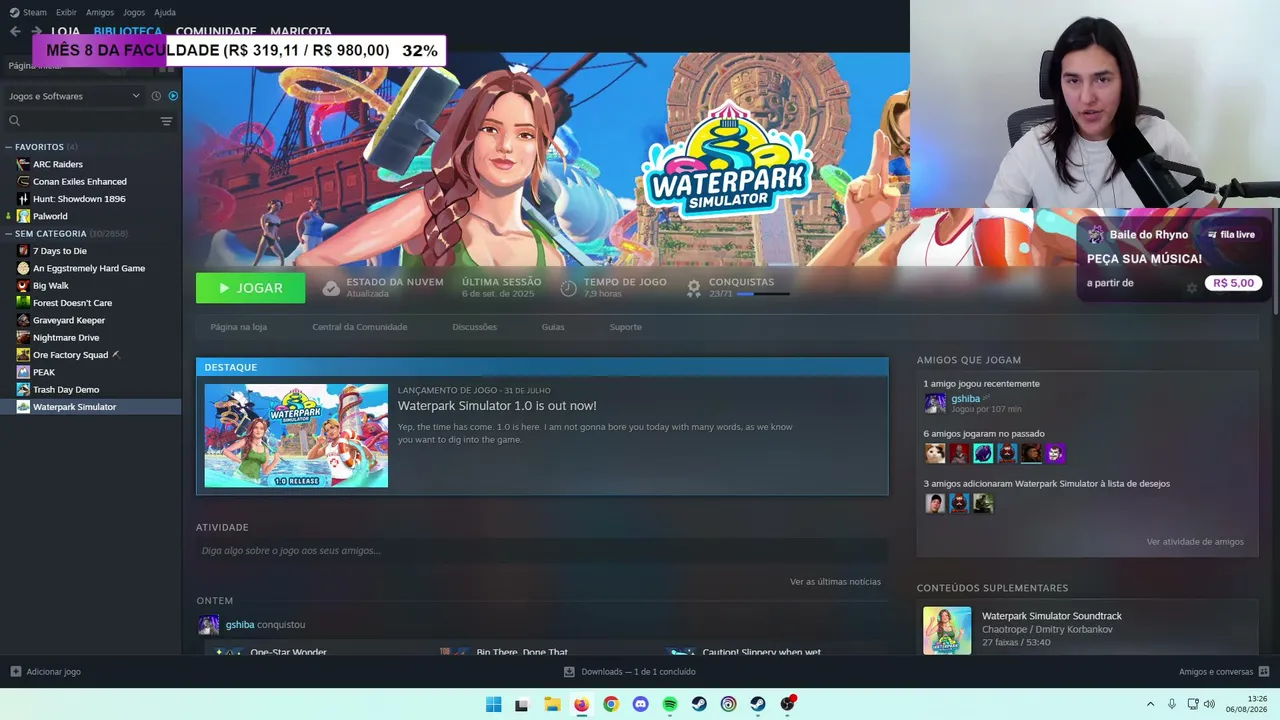Open advanced filter options icon
Screen dimensions: 1280x720
pyautogui.click(x=166, y=121)
